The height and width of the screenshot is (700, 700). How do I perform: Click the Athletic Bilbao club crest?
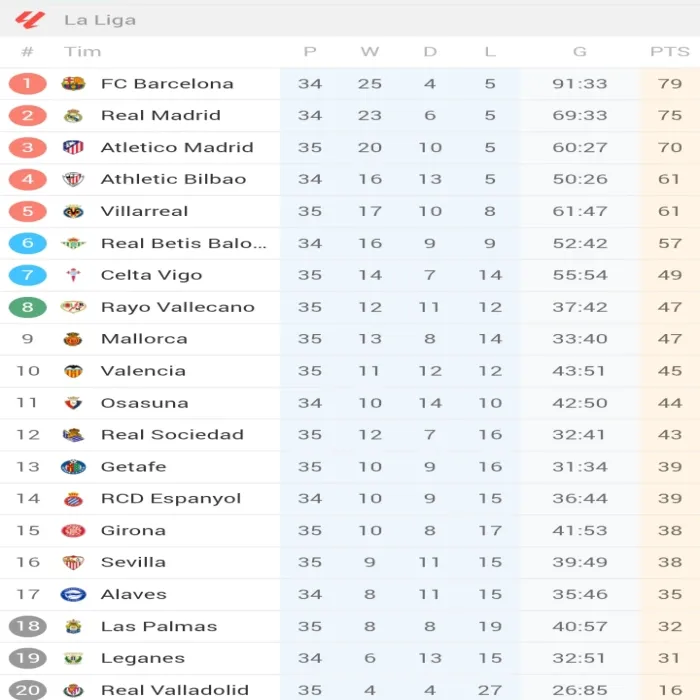click(73, 180)
